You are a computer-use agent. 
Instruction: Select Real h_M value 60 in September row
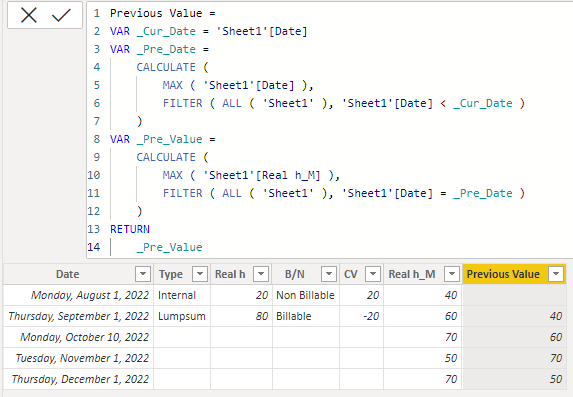pos(423,316)
